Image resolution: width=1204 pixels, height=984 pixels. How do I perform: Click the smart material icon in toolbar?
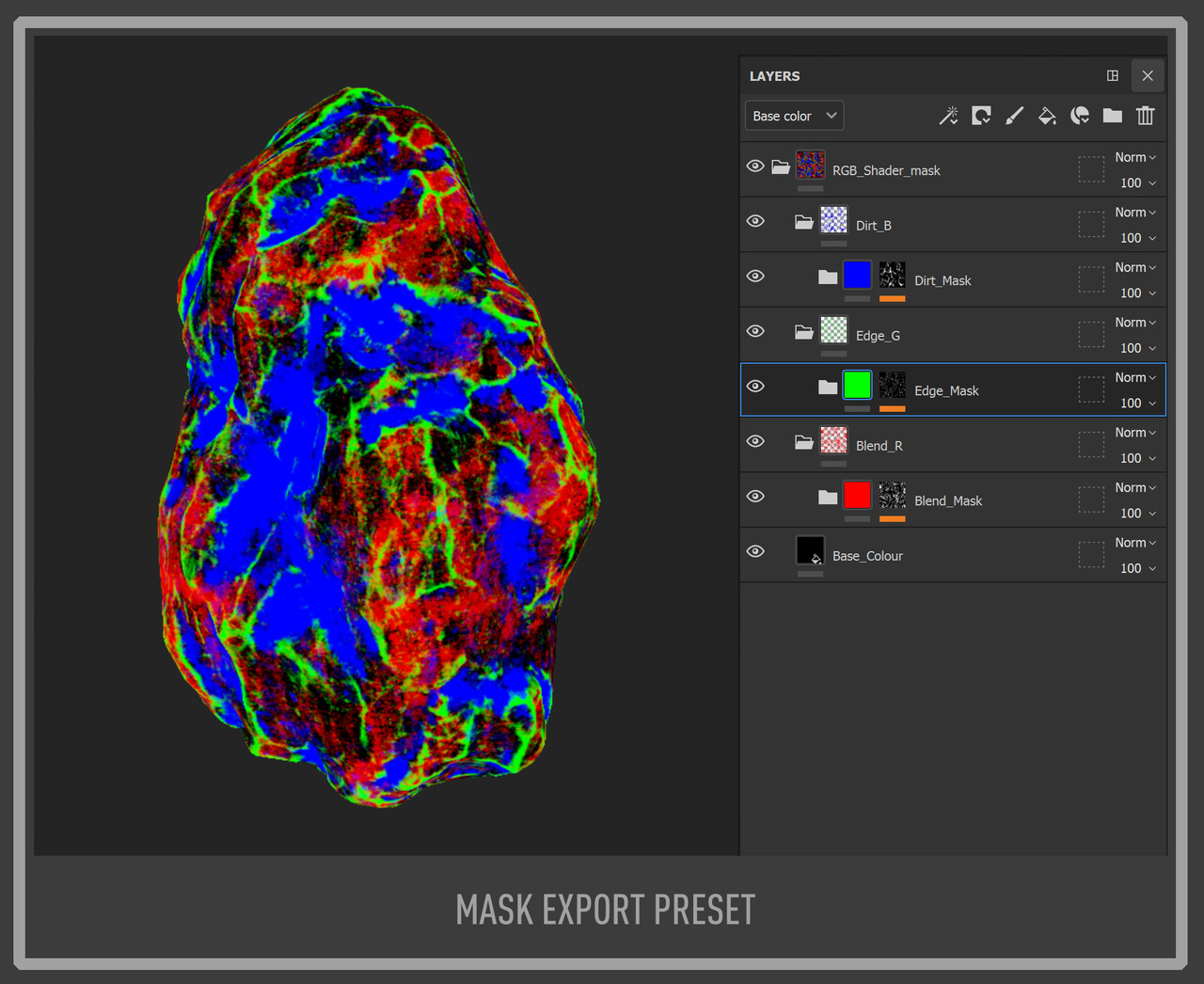1080,116
